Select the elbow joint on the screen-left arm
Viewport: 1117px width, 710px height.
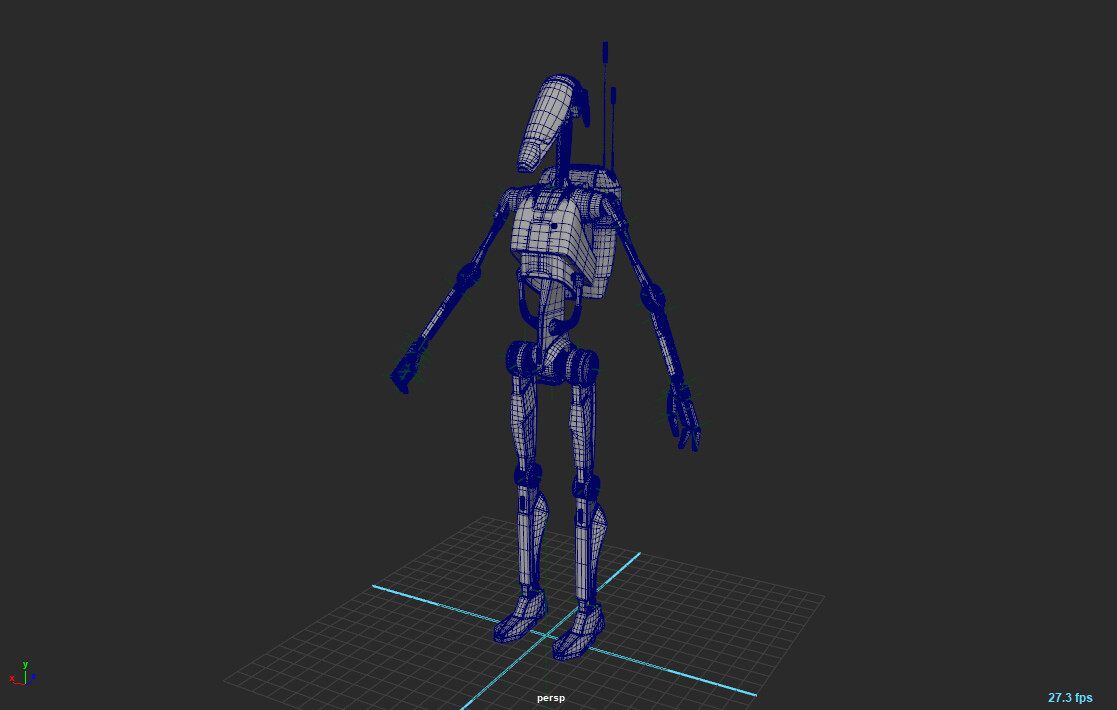click(x=468, y=275)
